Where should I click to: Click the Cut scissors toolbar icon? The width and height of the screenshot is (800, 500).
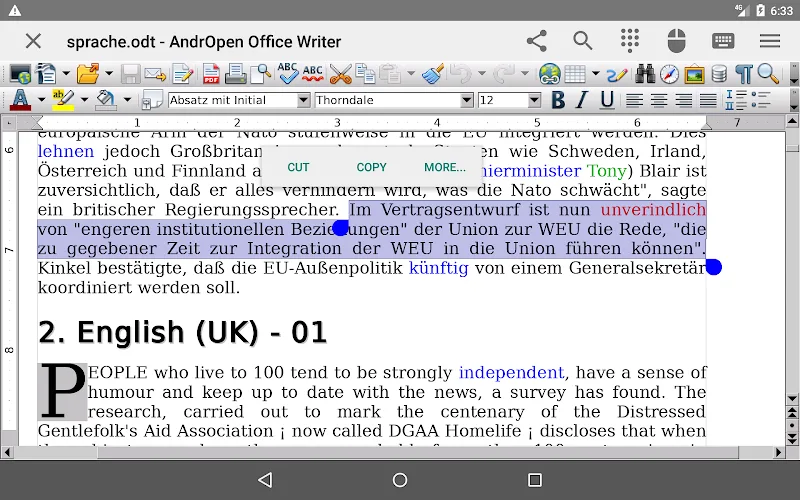340,74
